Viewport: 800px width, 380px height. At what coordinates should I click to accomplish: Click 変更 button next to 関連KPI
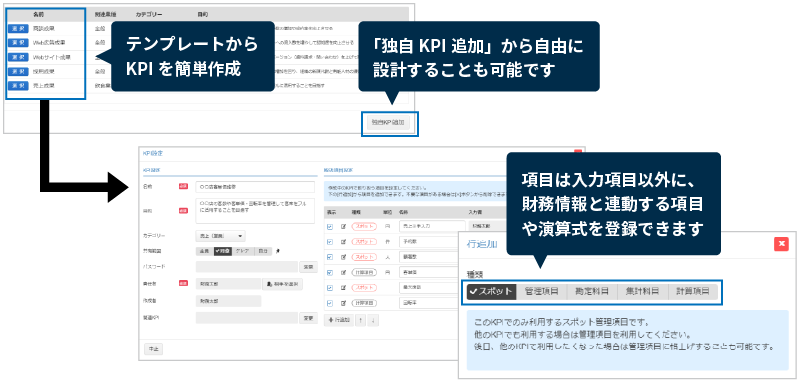308,318
